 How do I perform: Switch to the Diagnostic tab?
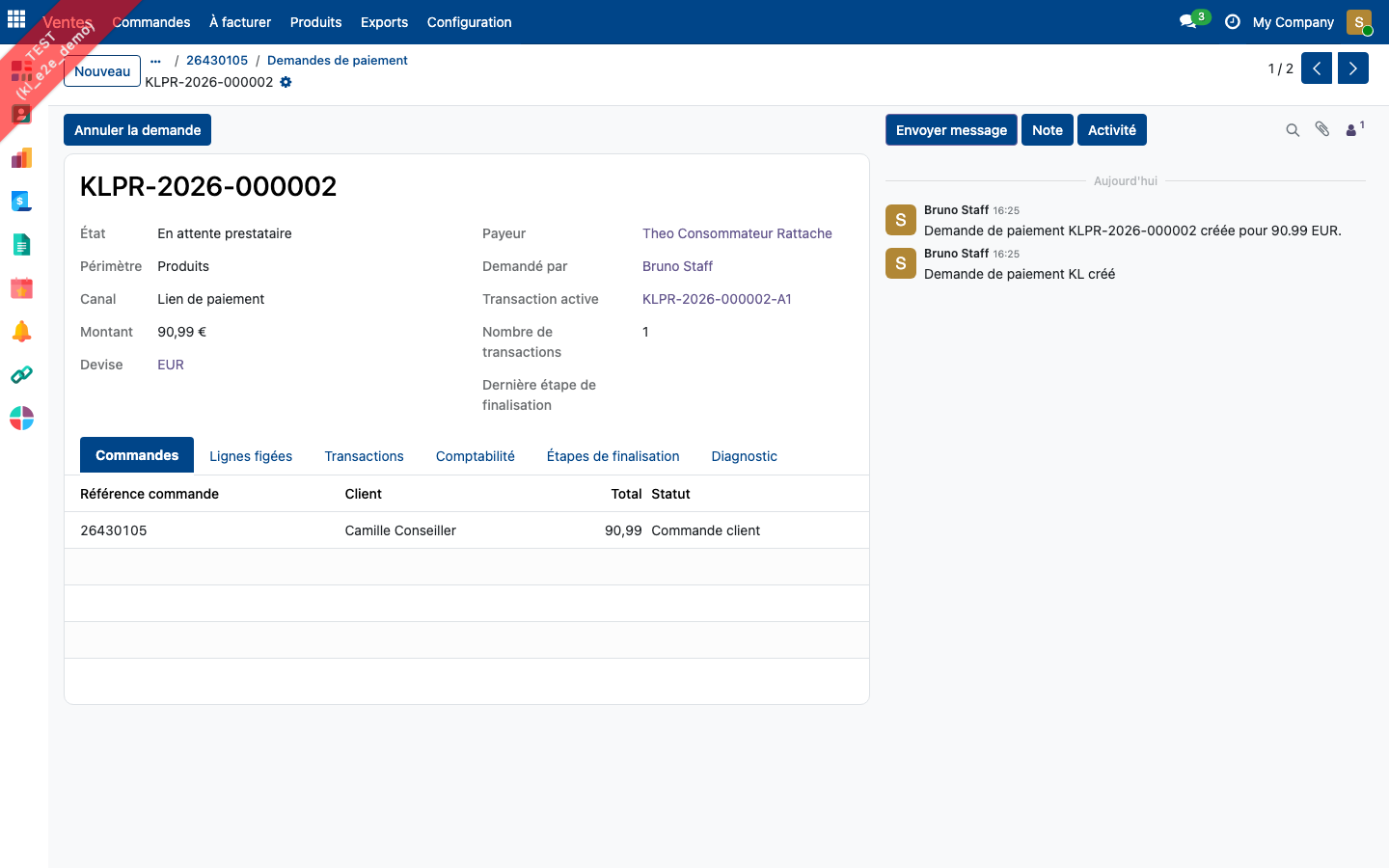tap(744, 456)
